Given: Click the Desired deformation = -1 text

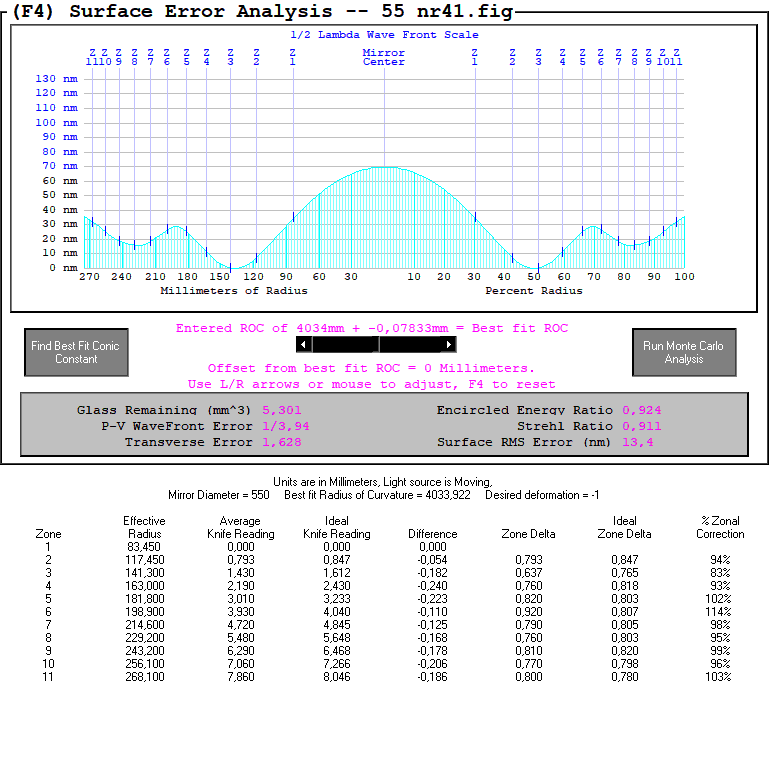Looking at the screenshot, I should tap(542, 495).
